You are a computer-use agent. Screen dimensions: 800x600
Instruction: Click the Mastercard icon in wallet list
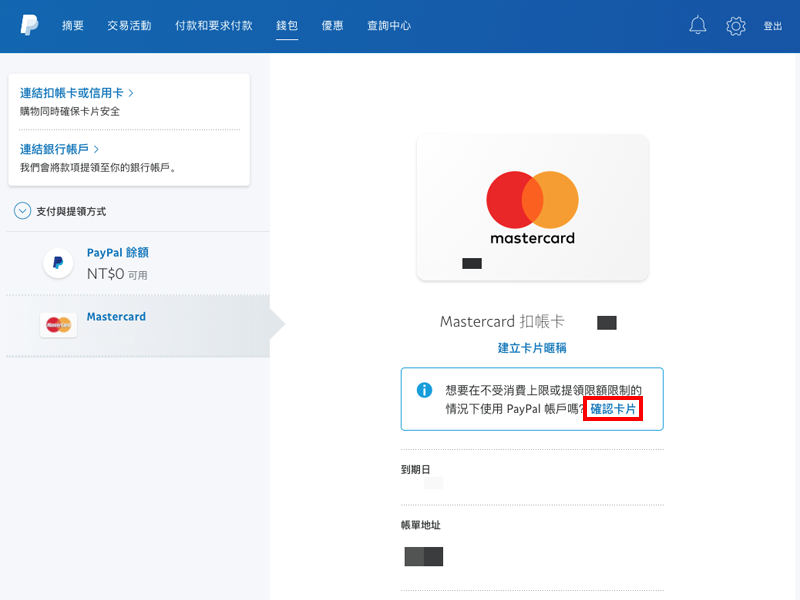coord(59,324)
